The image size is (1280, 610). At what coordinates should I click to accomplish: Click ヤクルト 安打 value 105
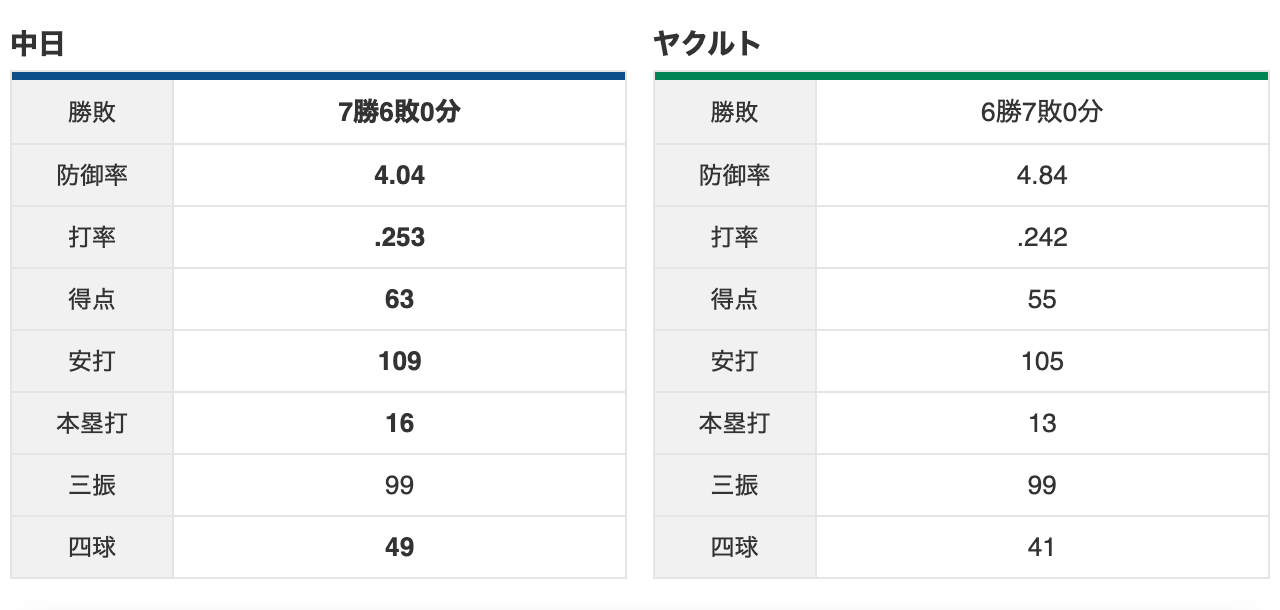1041,361
